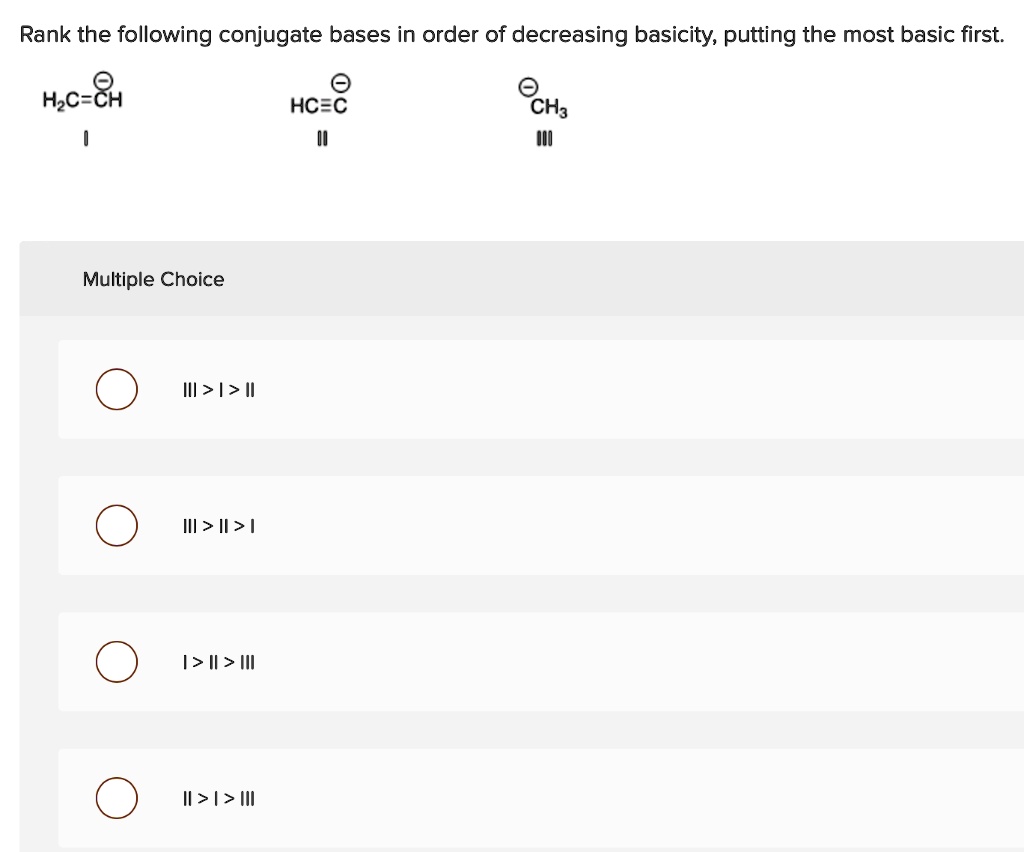Click the last answer option row
Viewport: 1024px width, 852px height.
[540, 797]
